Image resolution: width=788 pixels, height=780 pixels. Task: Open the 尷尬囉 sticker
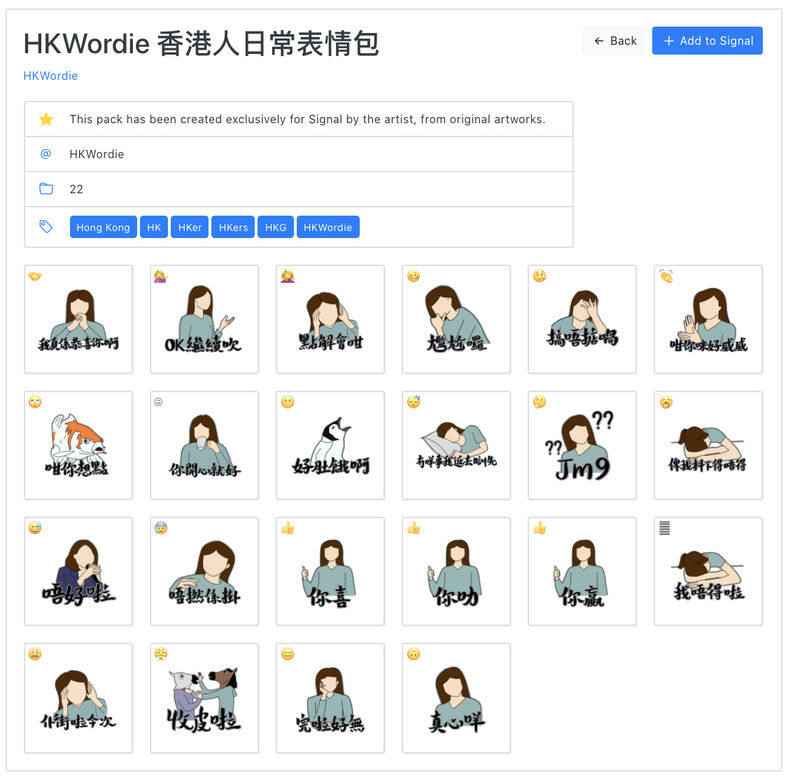point(456,320)
